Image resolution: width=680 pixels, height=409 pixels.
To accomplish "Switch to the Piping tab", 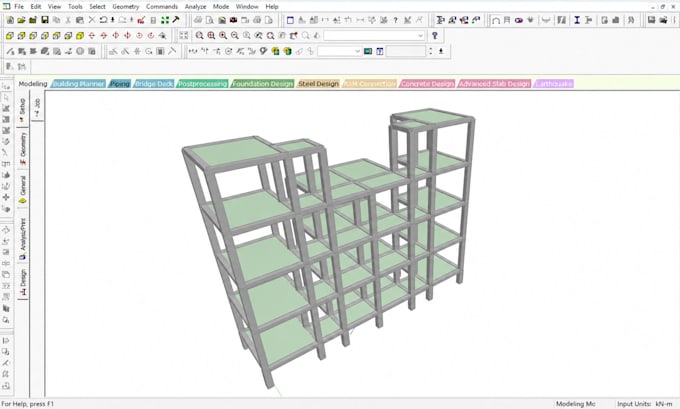I will point(119,84).
